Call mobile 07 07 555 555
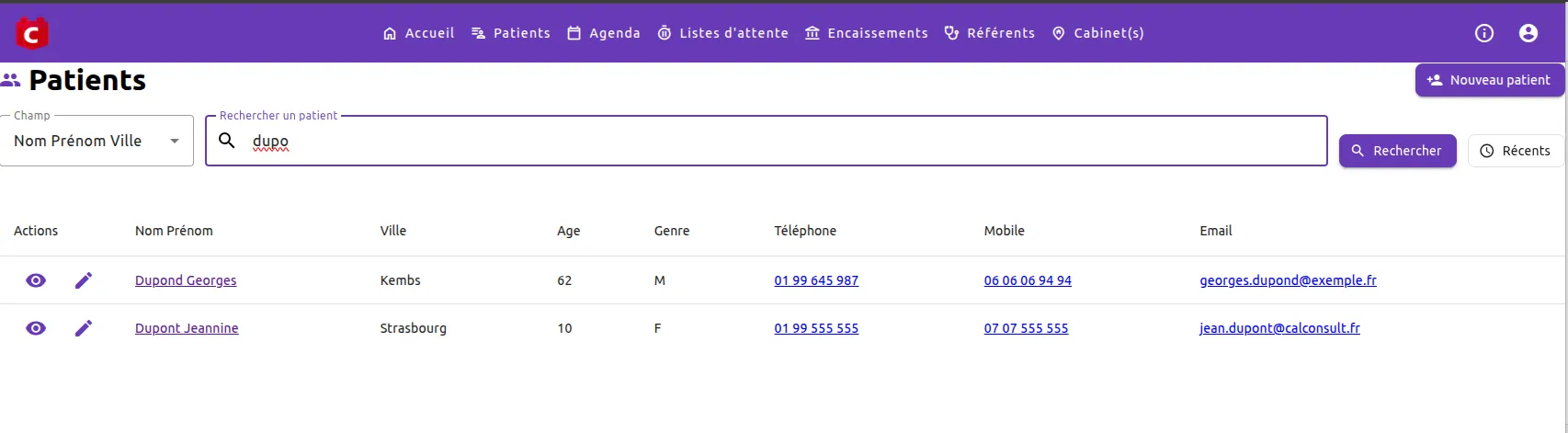This screenshot has width=1568, height=433. coord(1026,328)
